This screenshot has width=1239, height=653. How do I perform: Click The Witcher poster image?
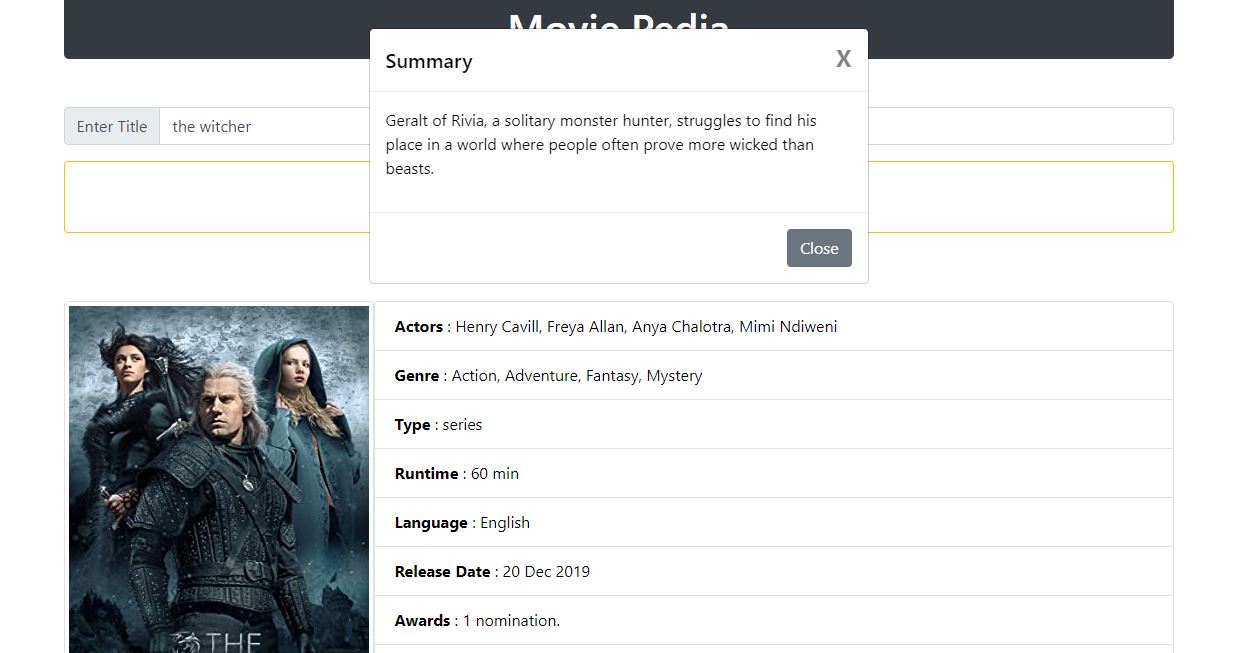pos(219,480)
